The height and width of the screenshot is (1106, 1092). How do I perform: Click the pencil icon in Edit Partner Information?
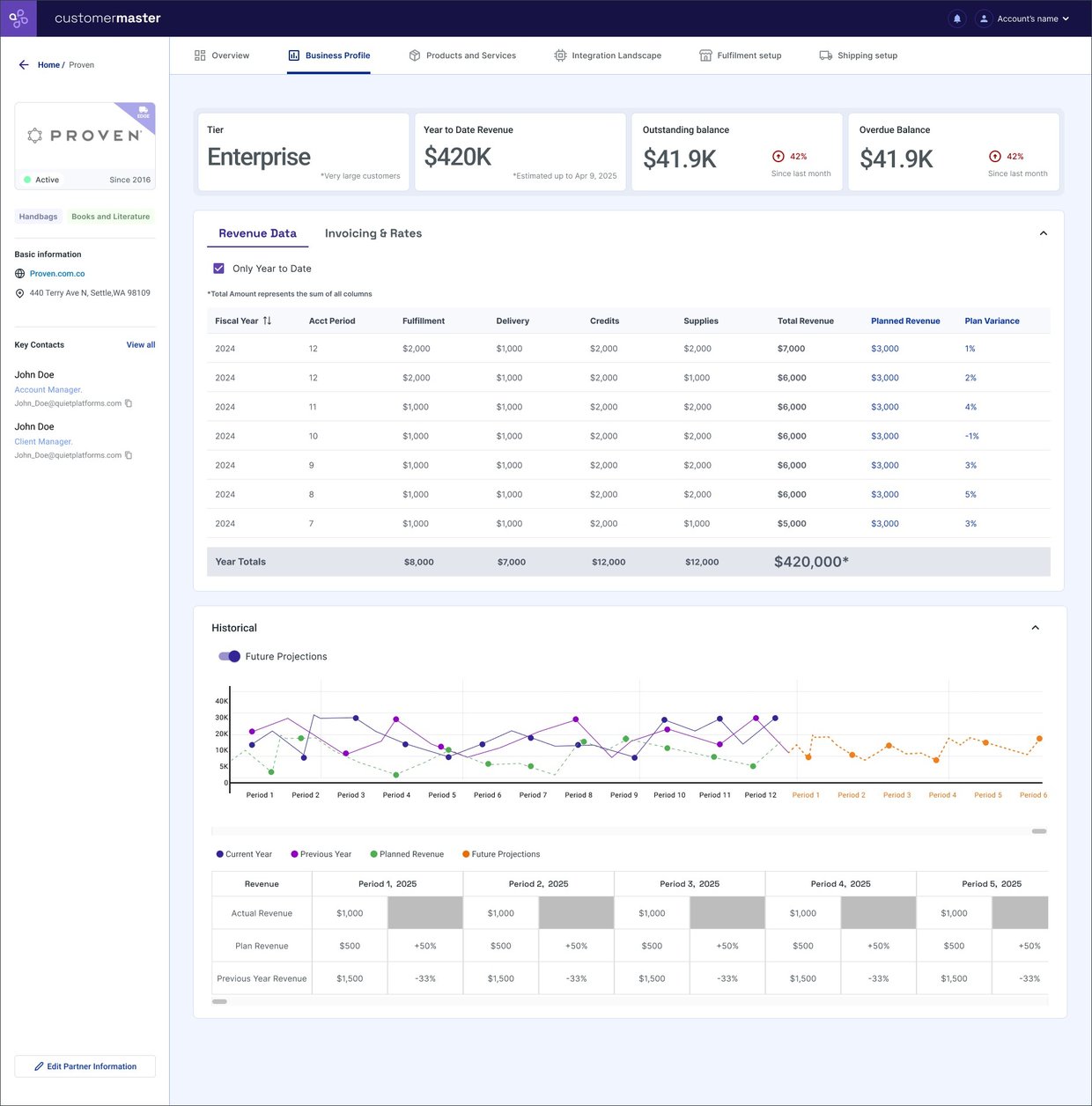39,1066
